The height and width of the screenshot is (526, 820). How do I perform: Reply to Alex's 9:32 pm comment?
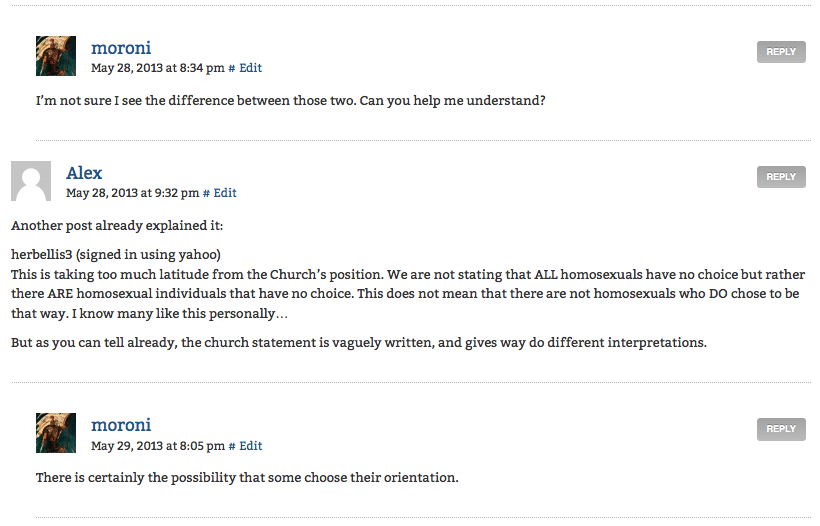[781, 177]
